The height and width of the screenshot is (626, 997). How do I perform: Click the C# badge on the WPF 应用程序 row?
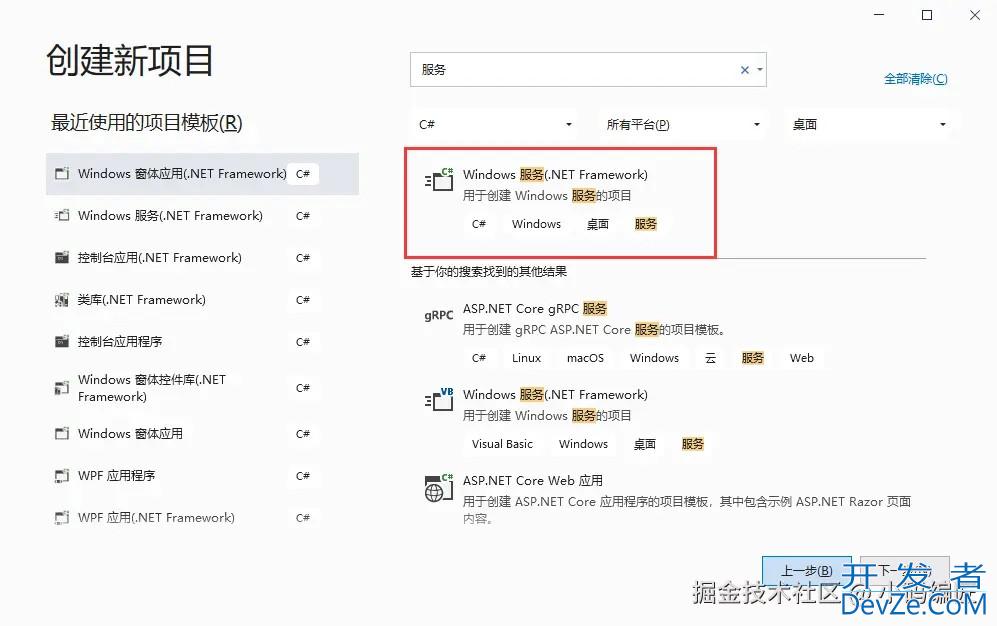point(303,475)
